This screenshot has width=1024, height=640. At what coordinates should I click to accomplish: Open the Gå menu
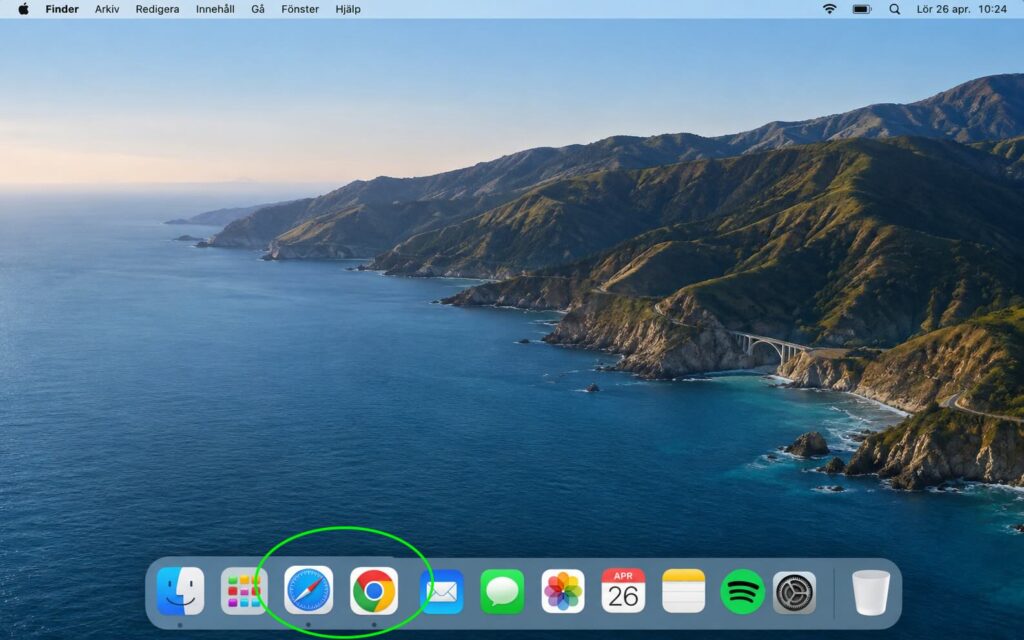258,9
